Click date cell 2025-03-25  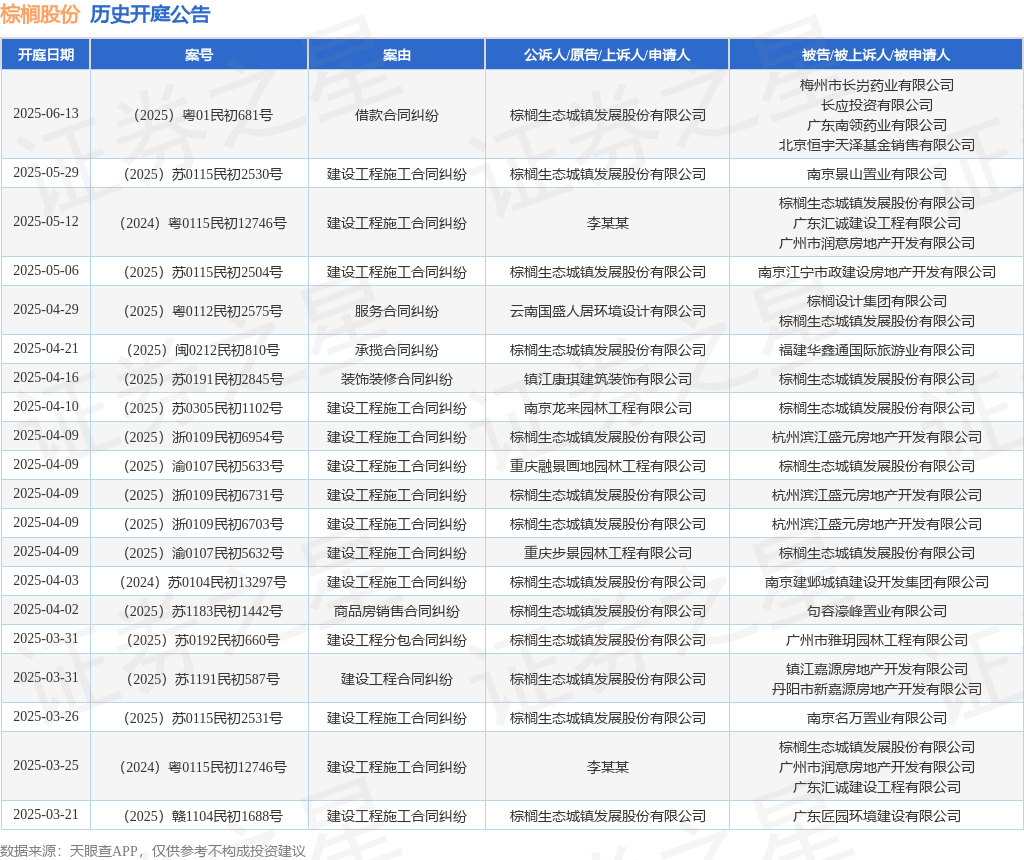tap(46, 766)
